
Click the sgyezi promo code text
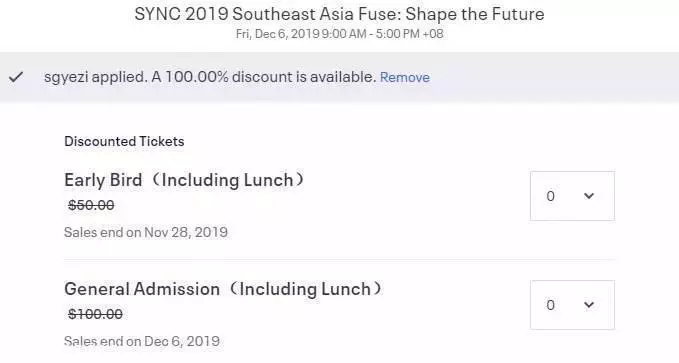(x=65, y=78)
